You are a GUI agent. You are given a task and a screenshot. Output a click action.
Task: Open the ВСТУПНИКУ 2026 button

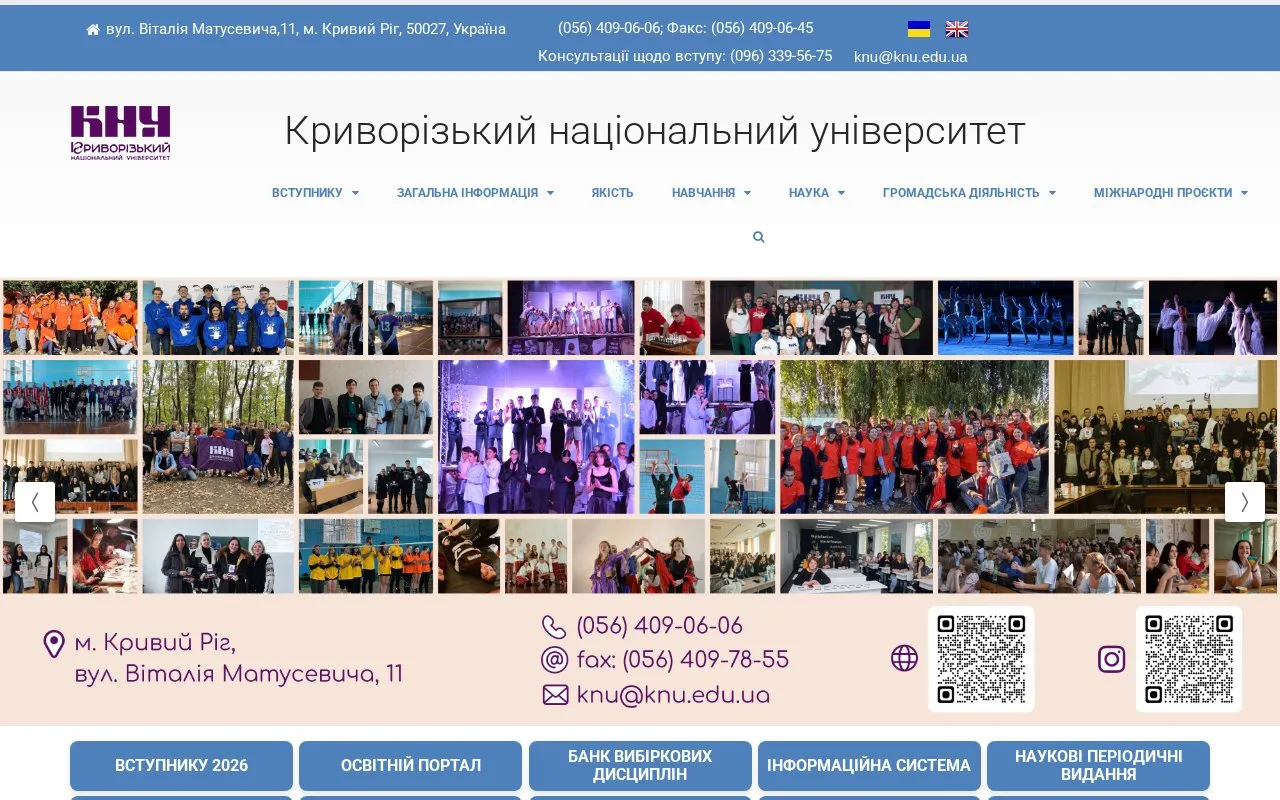tap(181, 766)
